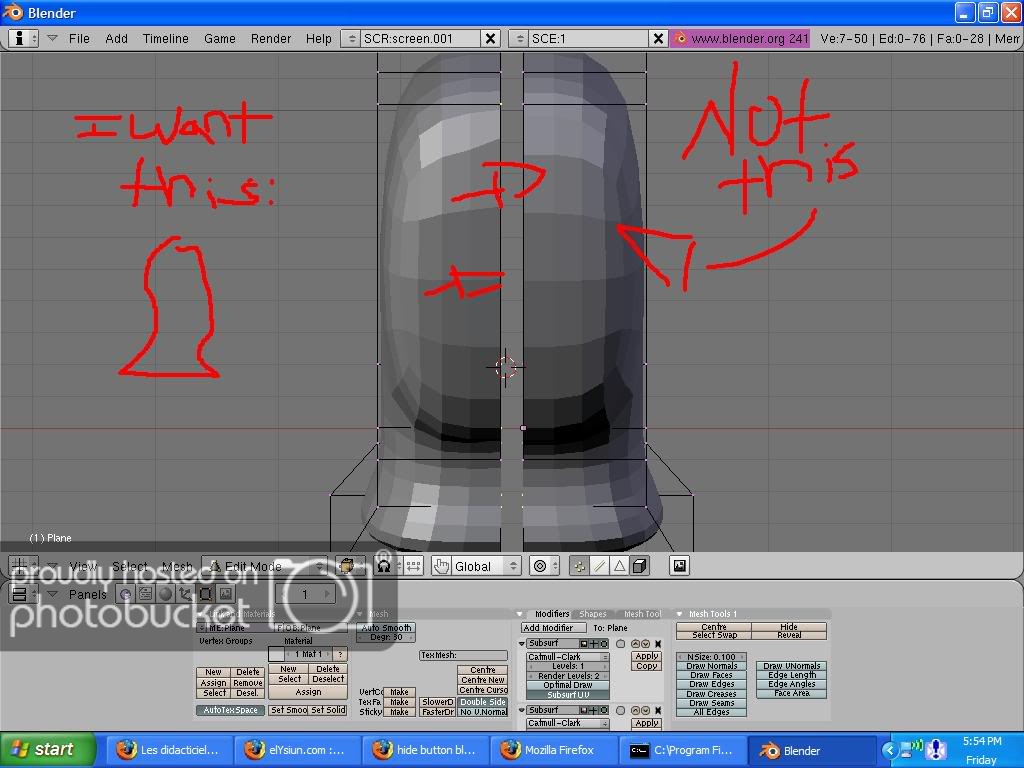Open the Edit Mode selector dropdown

tap(264, 566)
